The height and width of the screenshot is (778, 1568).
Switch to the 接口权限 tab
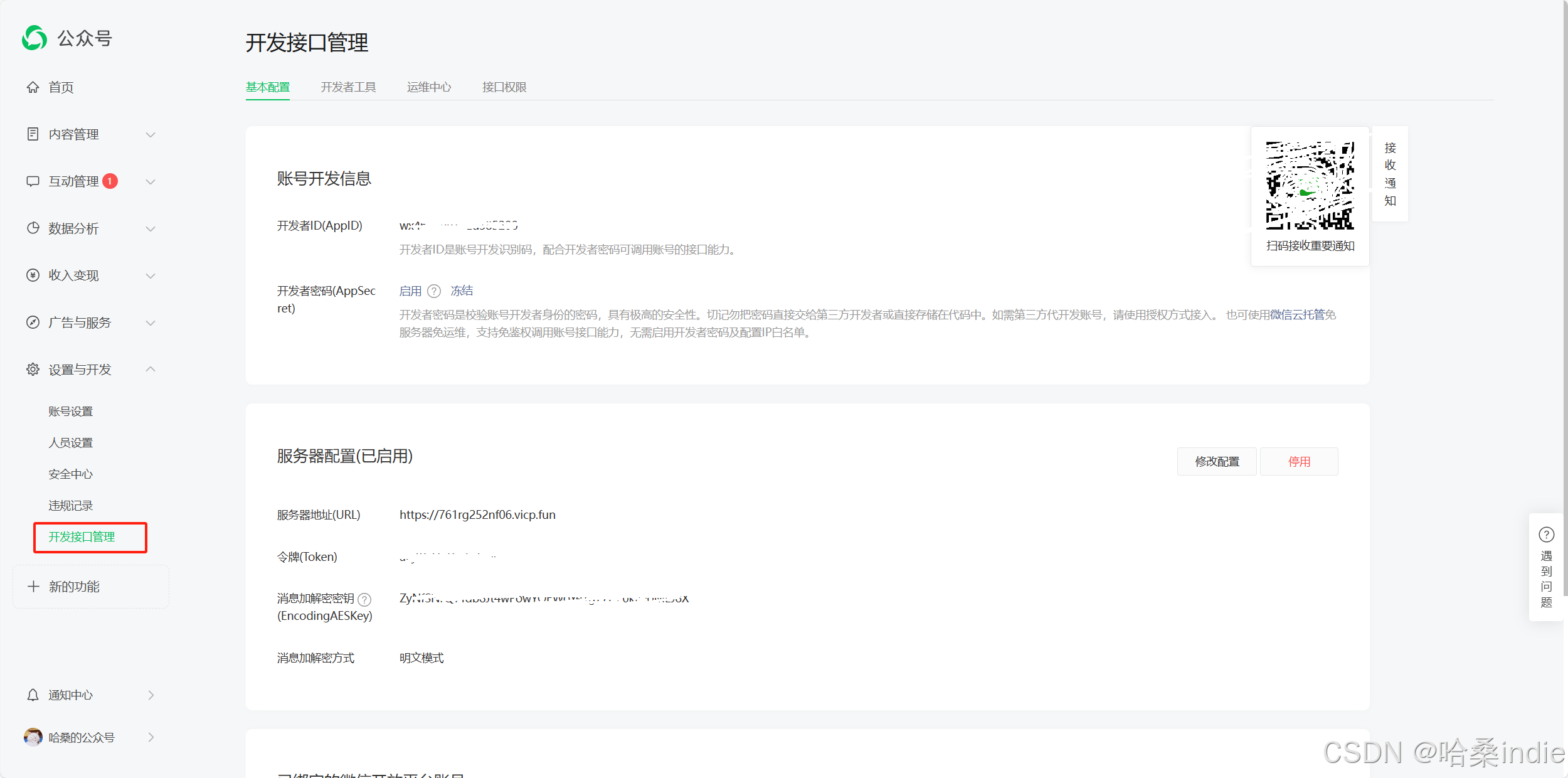[504, 87]
